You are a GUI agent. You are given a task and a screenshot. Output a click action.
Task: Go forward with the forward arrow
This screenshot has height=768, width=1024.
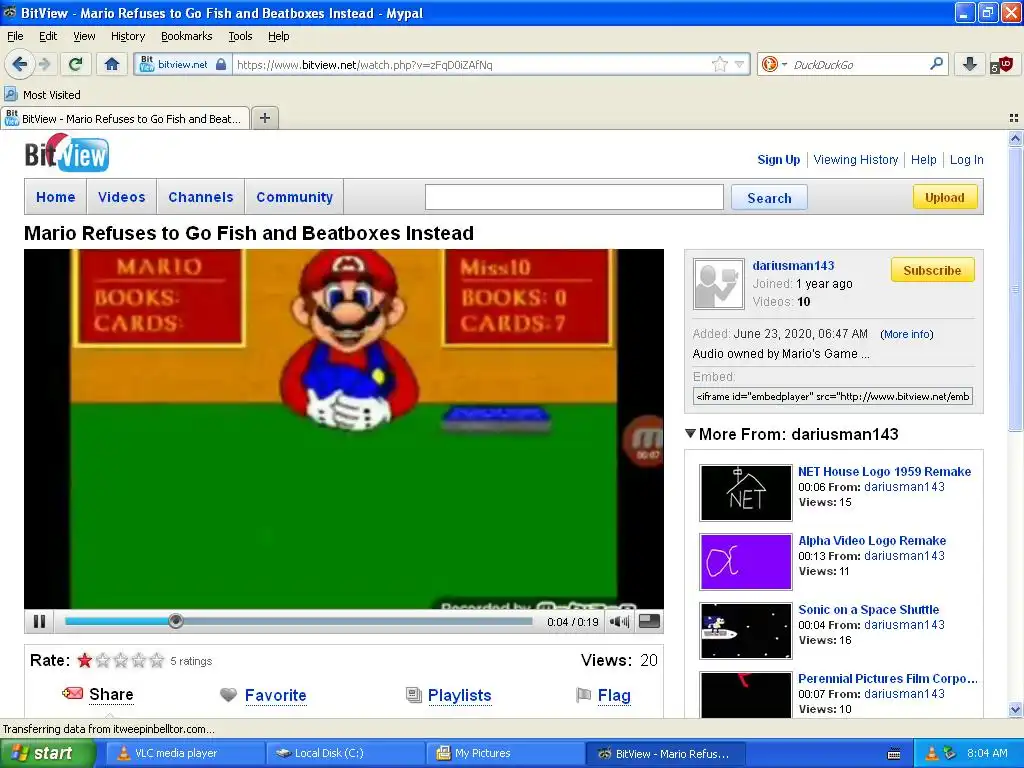coord(44,64)
